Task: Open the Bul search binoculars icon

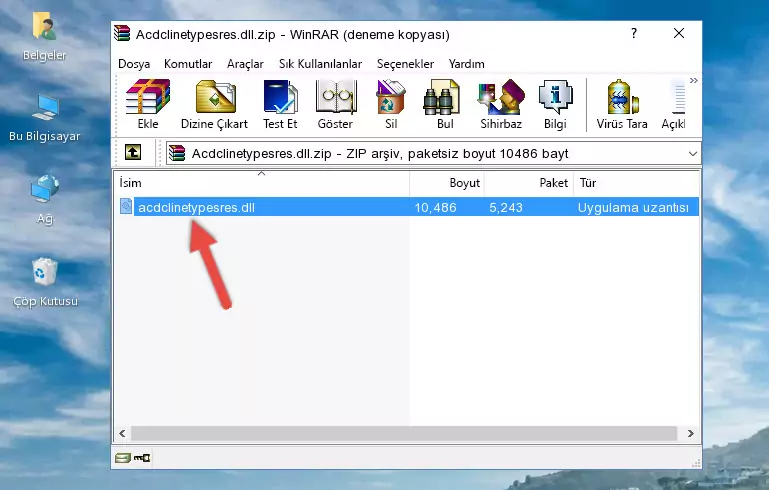Action: (441, 97)
